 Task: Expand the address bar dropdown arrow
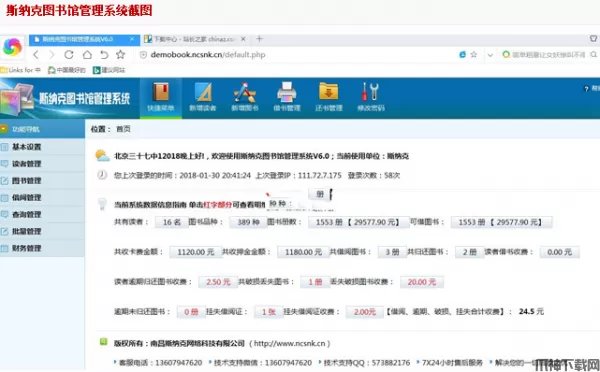click(x=490, y=55)
